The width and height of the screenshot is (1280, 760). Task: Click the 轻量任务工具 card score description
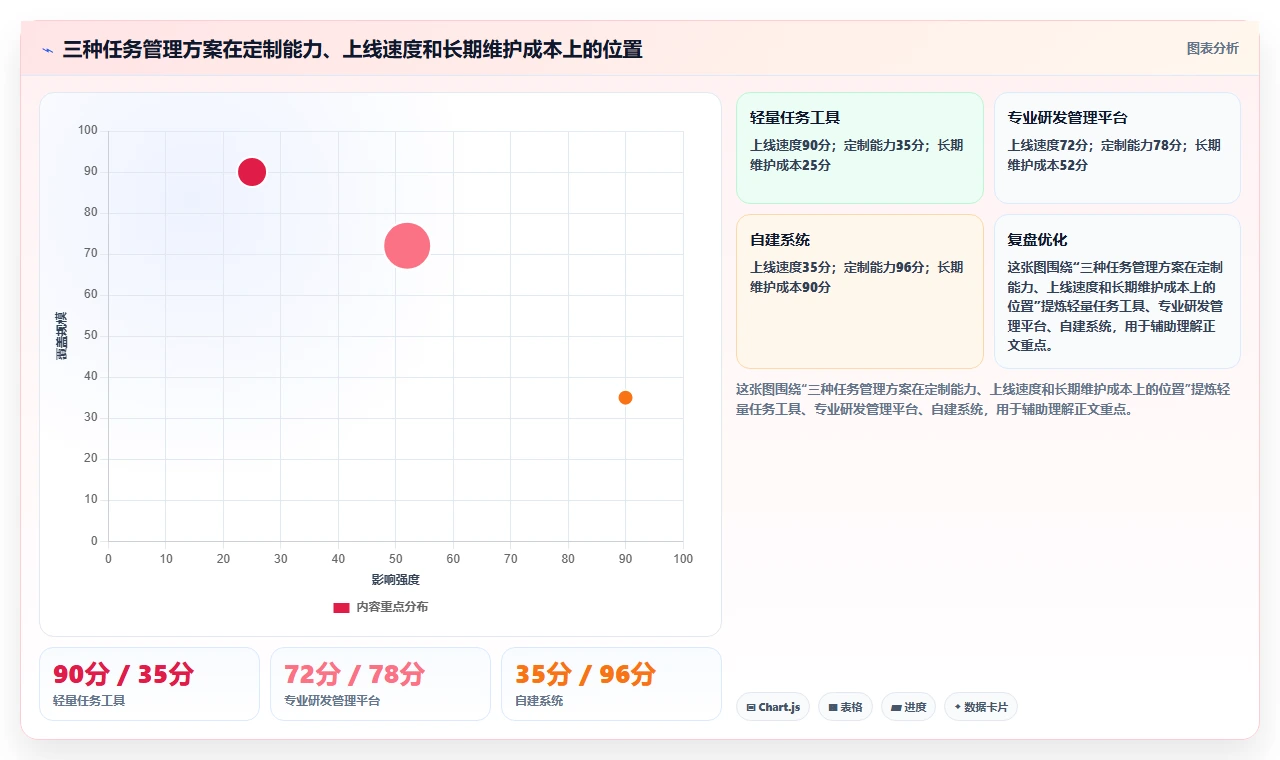[x=856, y=155]
